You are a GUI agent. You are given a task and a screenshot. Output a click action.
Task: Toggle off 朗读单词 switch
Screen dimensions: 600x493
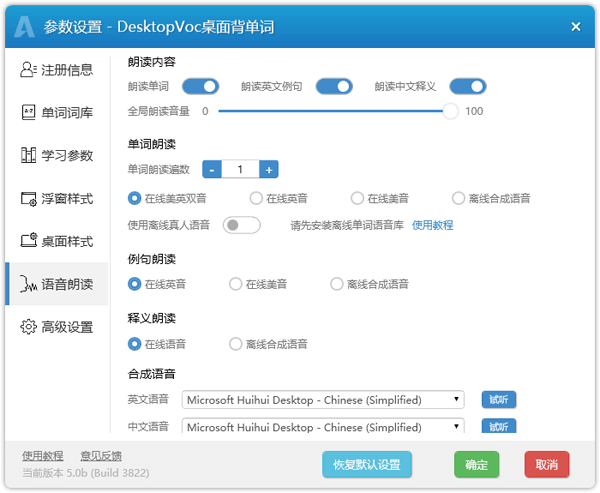(x=201, y=87)
